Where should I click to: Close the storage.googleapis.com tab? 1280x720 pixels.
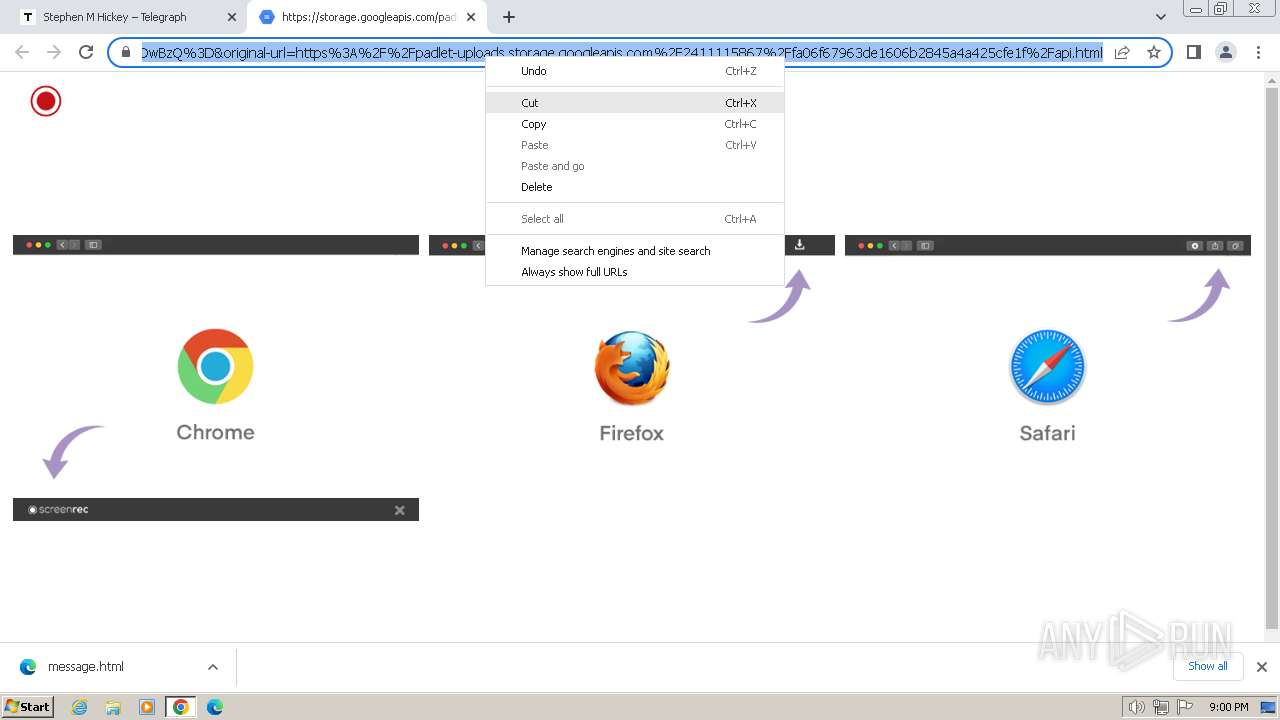[471, 17]
